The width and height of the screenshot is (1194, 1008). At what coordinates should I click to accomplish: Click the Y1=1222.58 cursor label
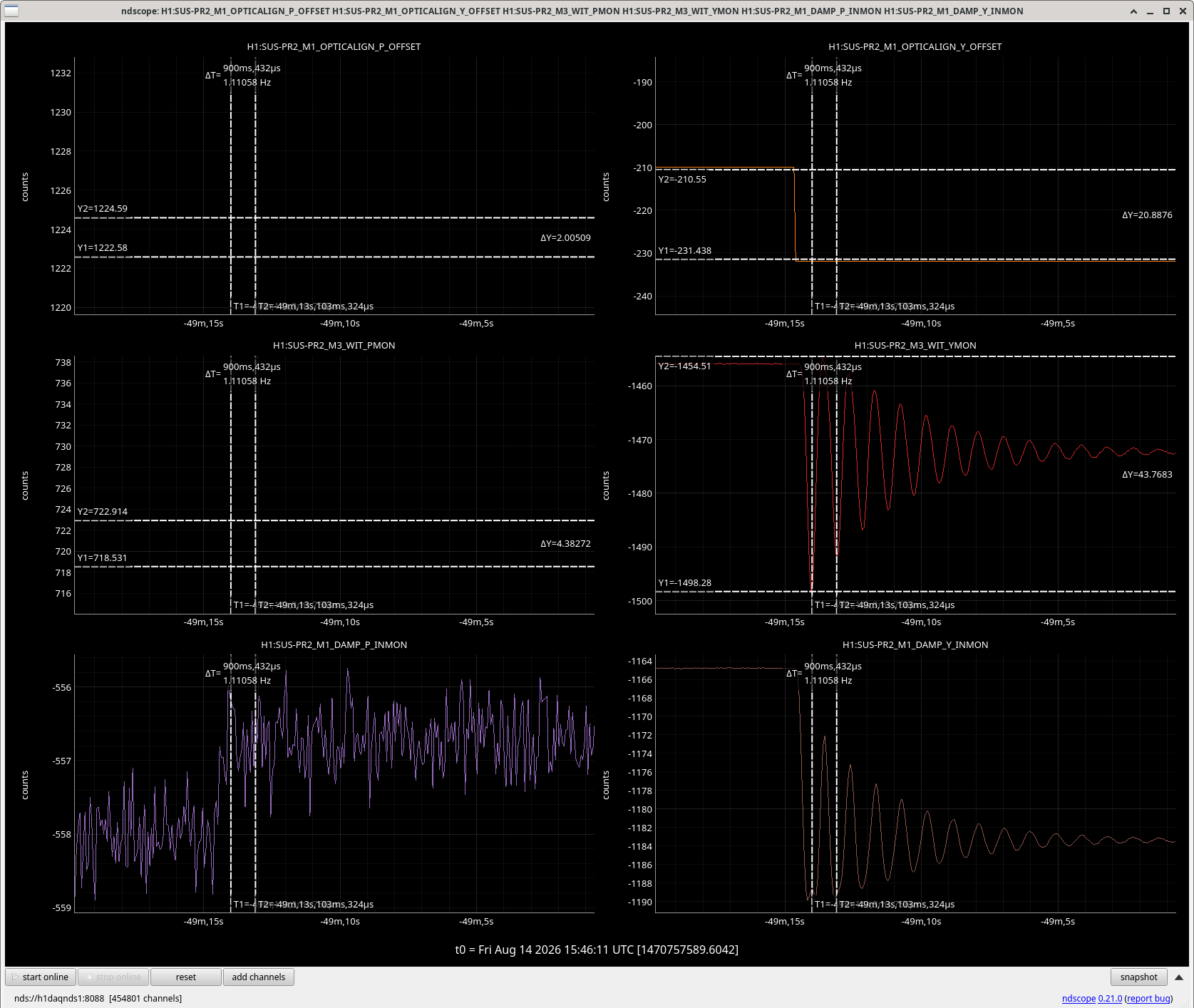coord(102,248)
